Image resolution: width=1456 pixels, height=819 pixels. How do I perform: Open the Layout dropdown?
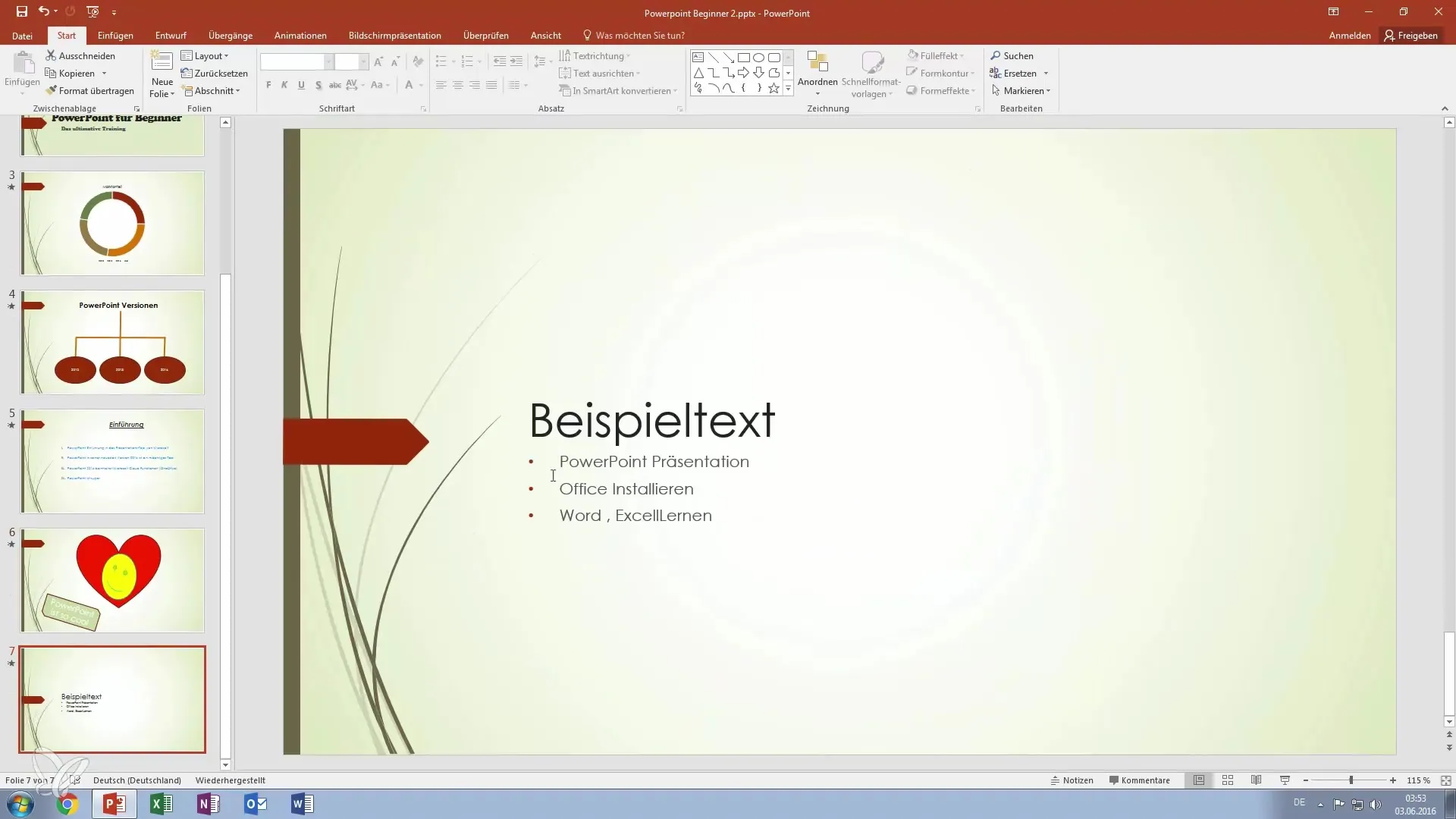tap(205, 56)
